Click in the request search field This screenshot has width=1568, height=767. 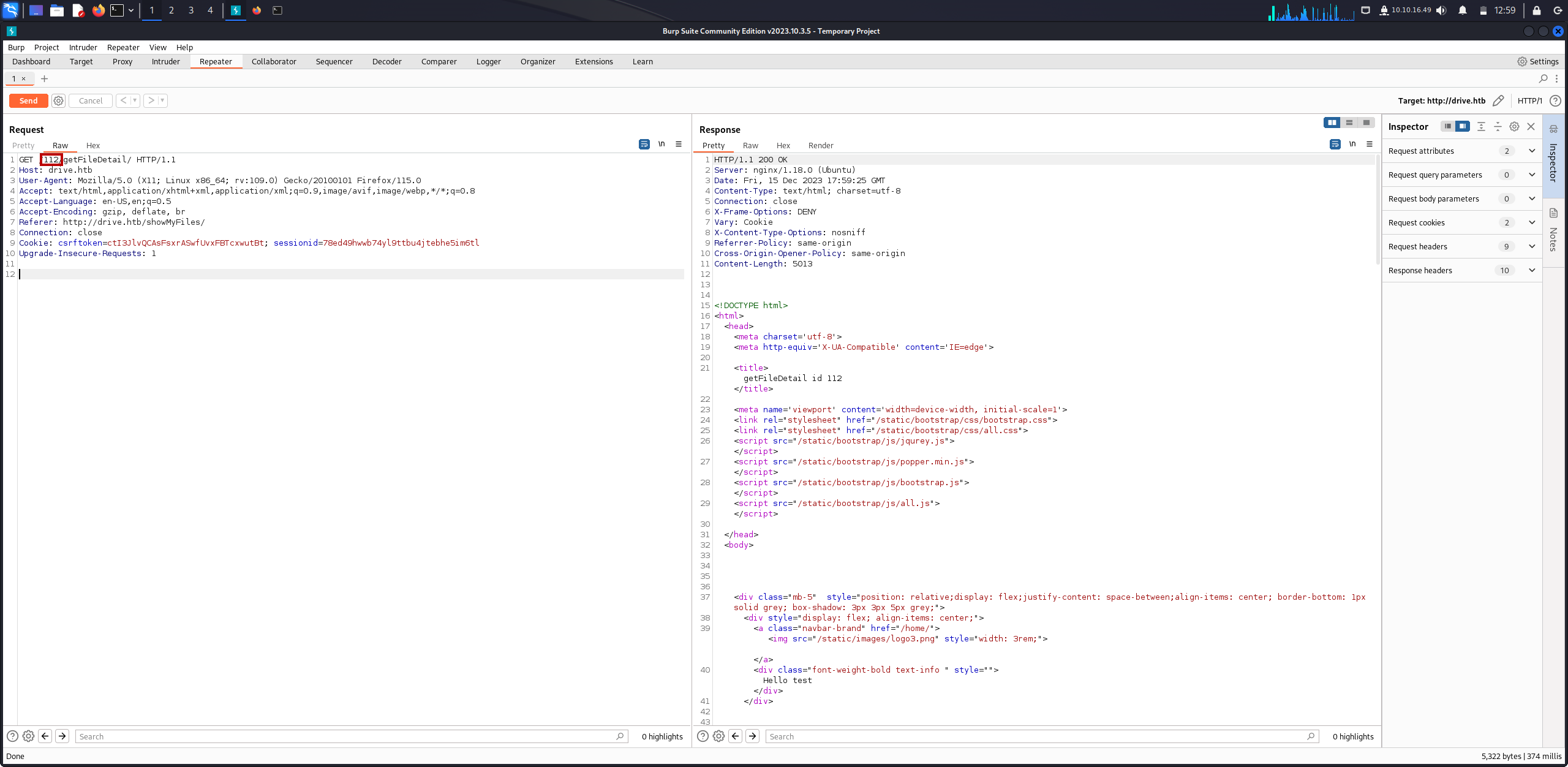(351, 736)
